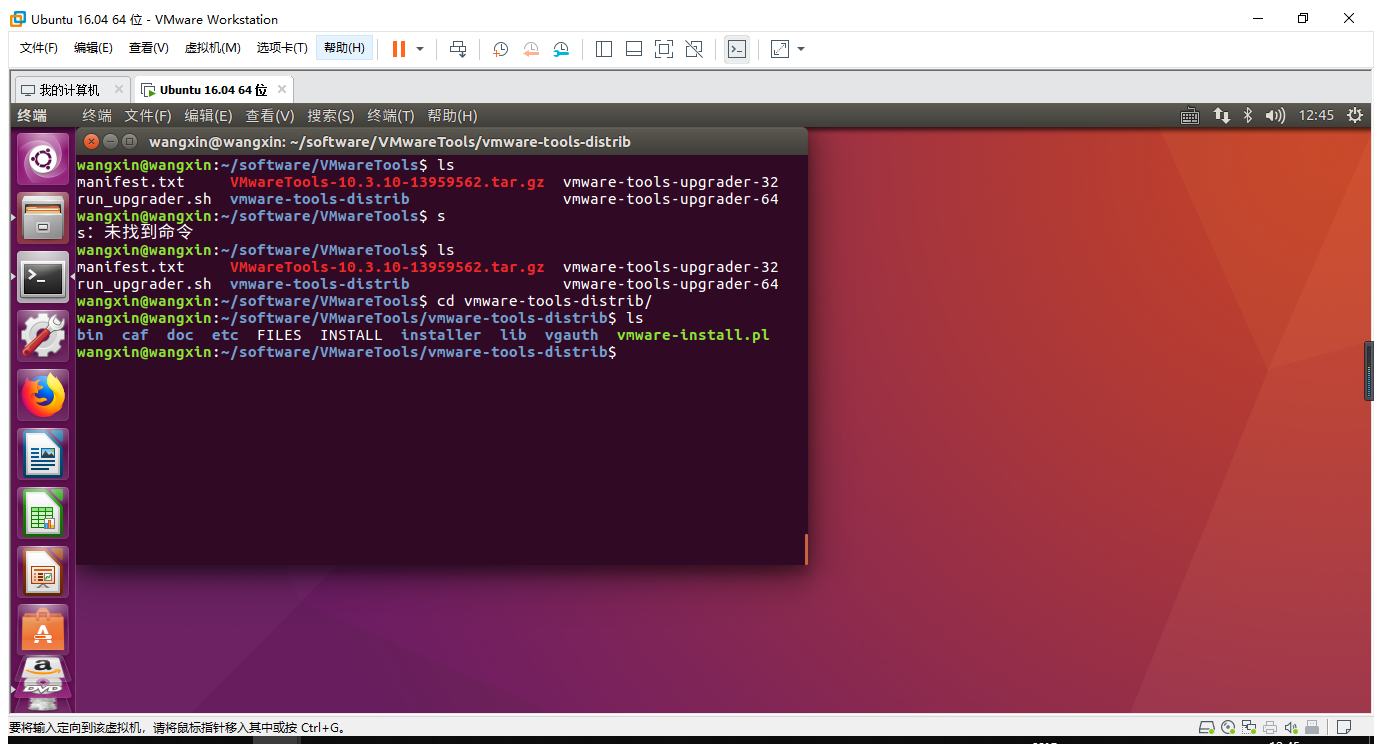
Task: Open the terminal's 帮助(H) menu in Ubuntu
Action: click(x=452, y=116)
